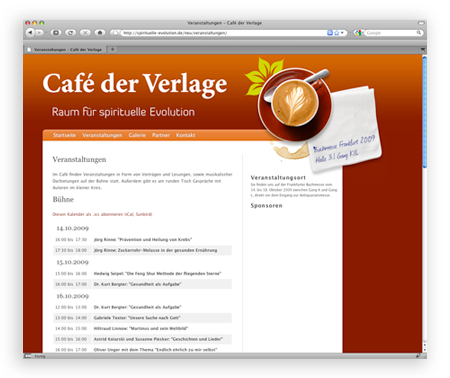Click the Diesen Kalender als .ics abonnieren link
Image resolution: width=450 pixels, height=378 pixels.
coord(102,214)
